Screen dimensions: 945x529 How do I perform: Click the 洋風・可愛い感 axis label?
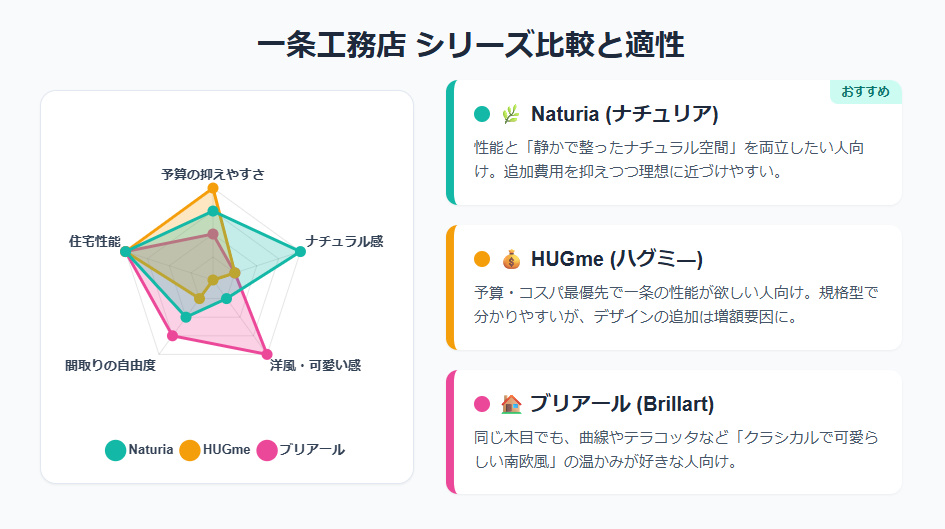pos(315,366)
